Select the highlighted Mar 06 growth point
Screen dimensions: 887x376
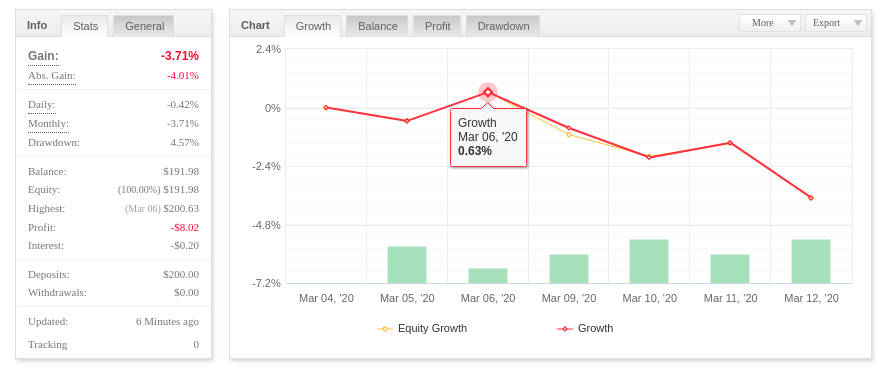click(488, 92)
